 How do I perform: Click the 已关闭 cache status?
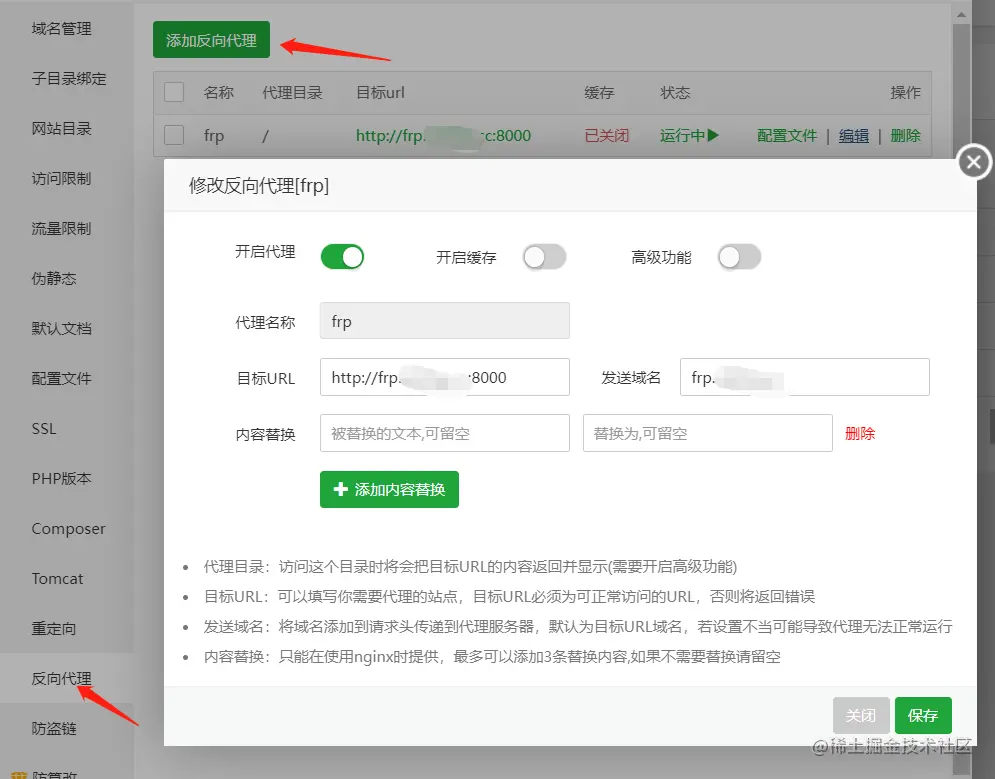pos(606,135)
